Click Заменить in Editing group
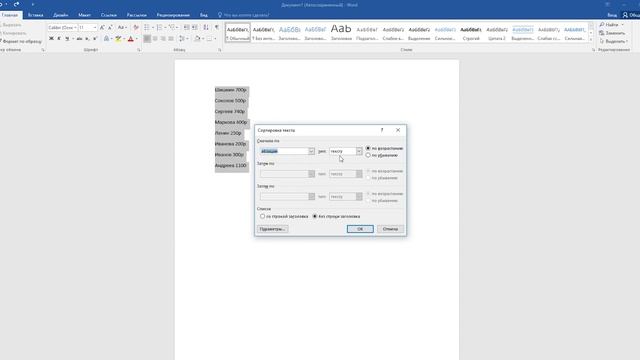The image size is (640, 360). click(x=612, y=33)
